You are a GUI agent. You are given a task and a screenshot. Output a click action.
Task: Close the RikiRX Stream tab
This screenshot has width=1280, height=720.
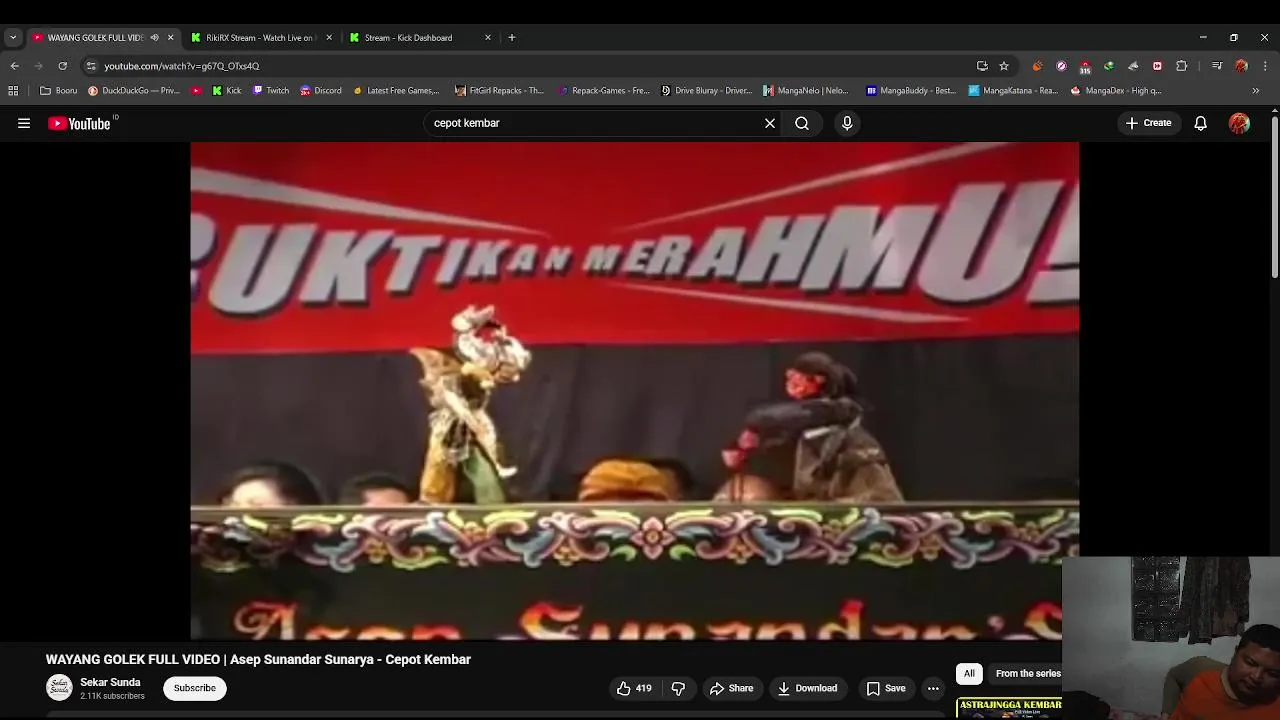pyautogui.click(x=329, y=38)
